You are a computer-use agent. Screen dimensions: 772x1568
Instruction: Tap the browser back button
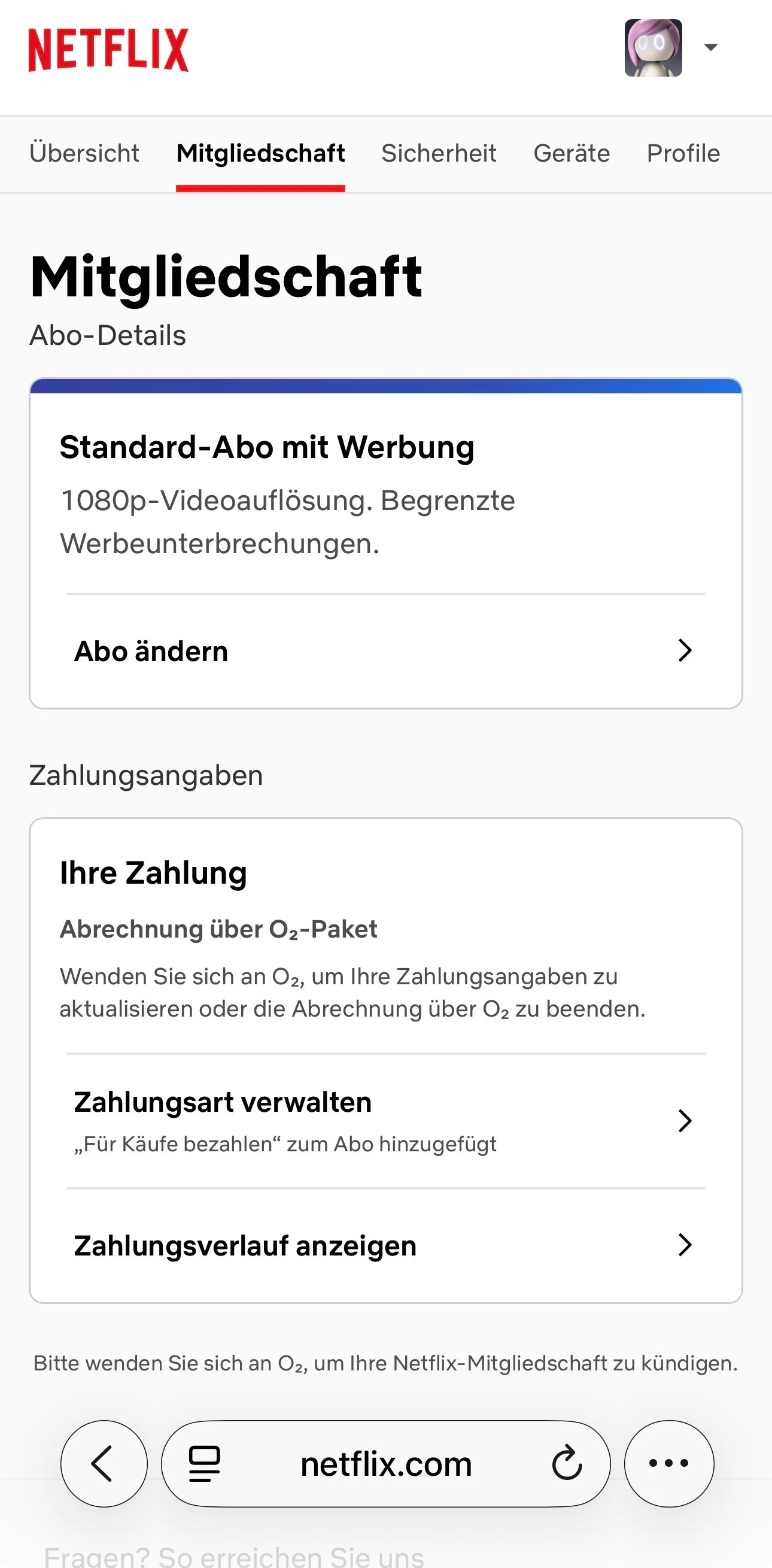pyautogui.click(x=104, y=1463)
